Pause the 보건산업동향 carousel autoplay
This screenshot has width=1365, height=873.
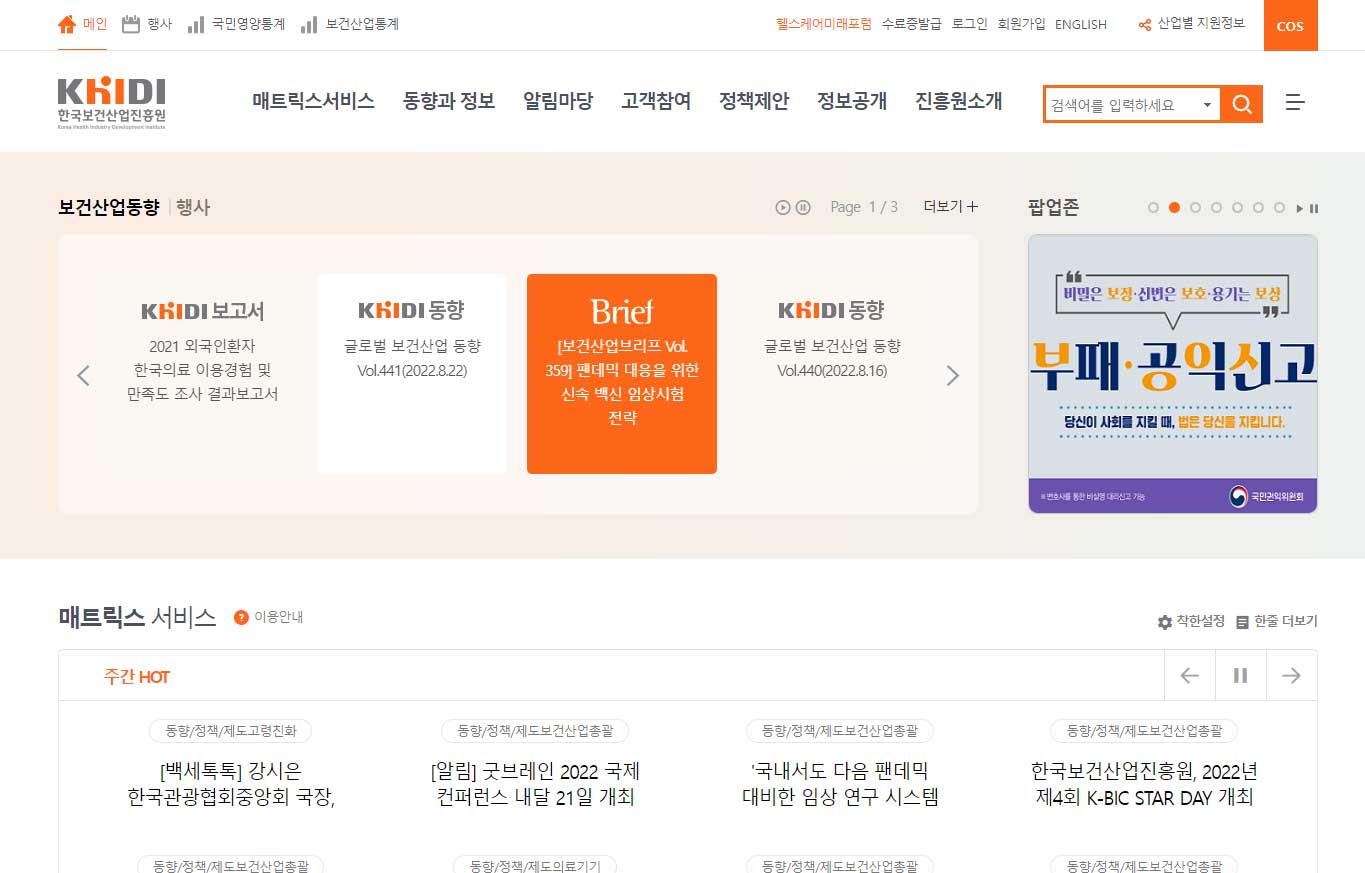[803, 207]
